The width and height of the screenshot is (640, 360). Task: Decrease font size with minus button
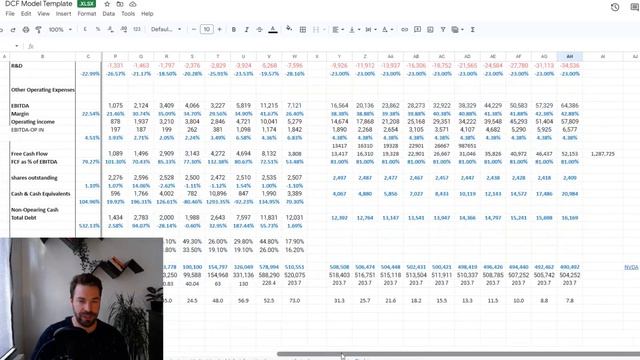(x=194, y=29)
